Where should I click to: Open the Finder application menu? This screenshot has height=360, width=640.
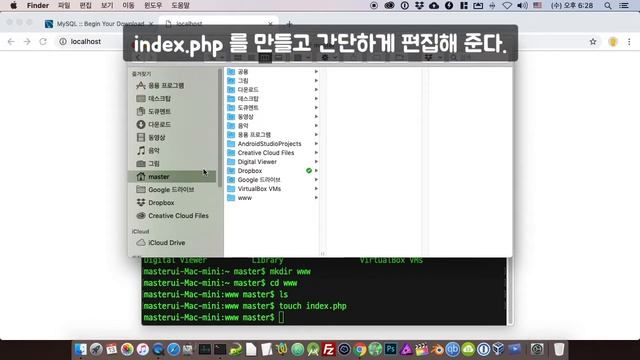point(38,5)
